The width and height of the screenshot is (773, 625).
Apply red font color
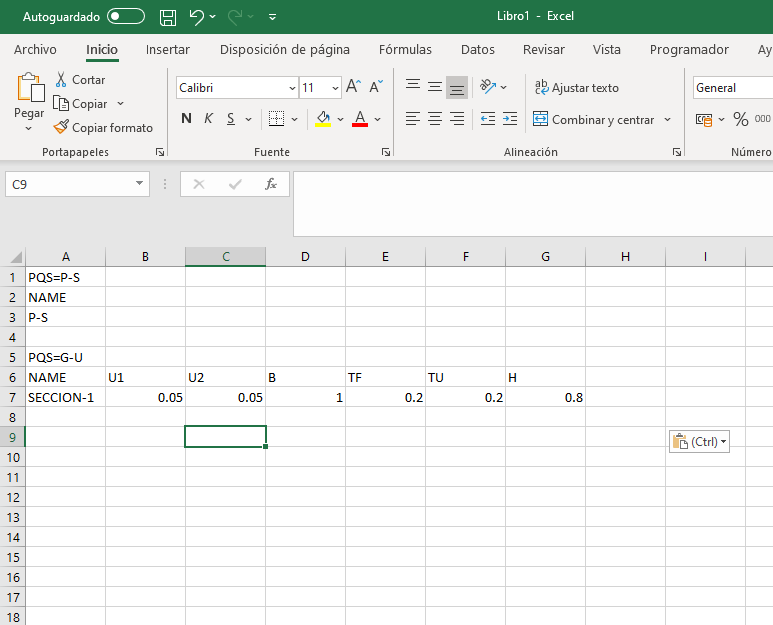point(360,119)
